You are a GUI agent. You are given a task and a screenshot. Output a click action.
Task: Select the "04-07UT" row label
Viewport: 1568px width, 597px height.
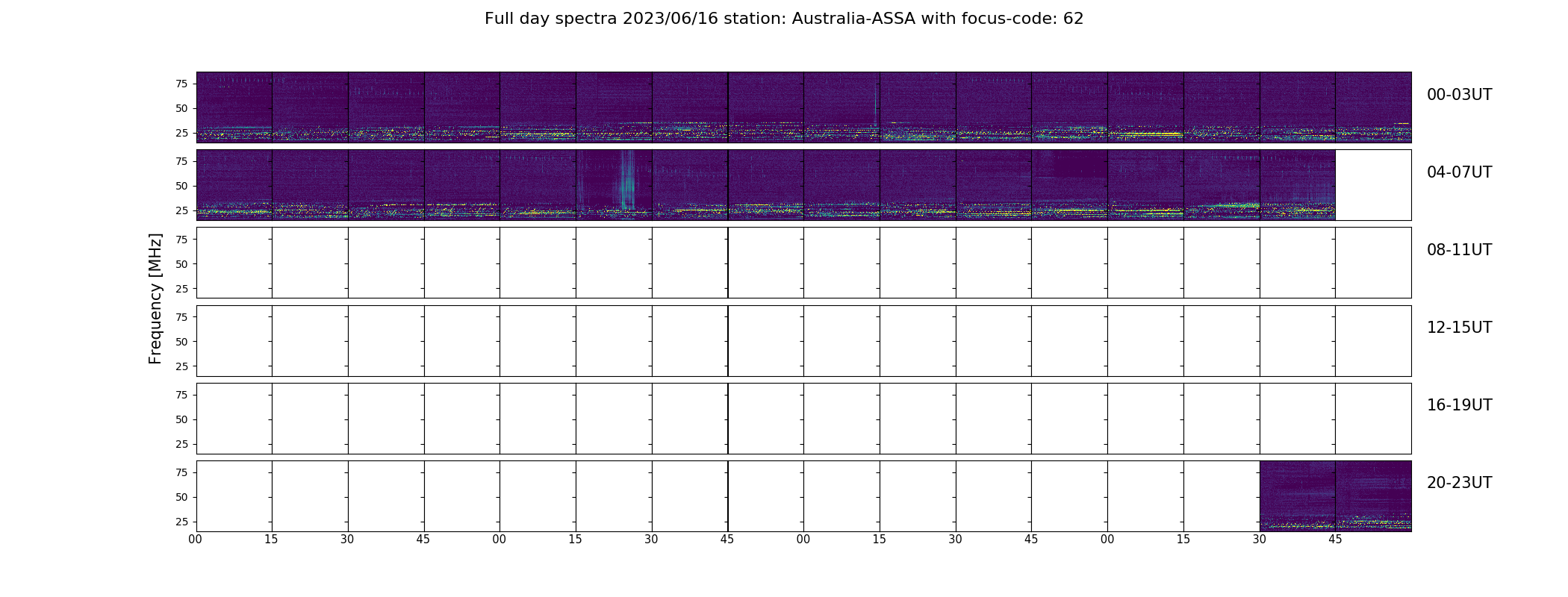point(1459,172)
